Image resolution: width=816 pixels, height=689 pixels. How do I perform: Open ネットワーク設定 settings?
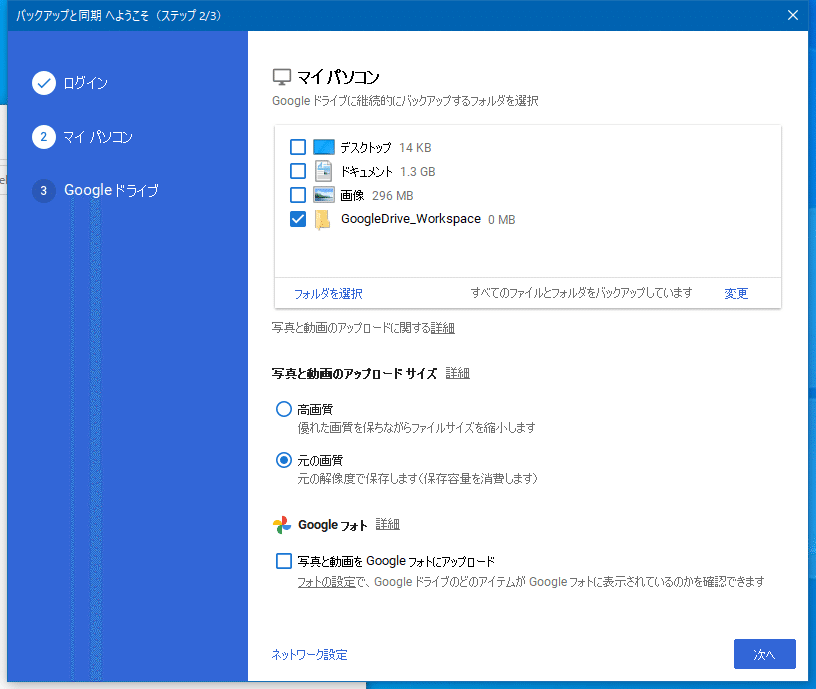308,654
